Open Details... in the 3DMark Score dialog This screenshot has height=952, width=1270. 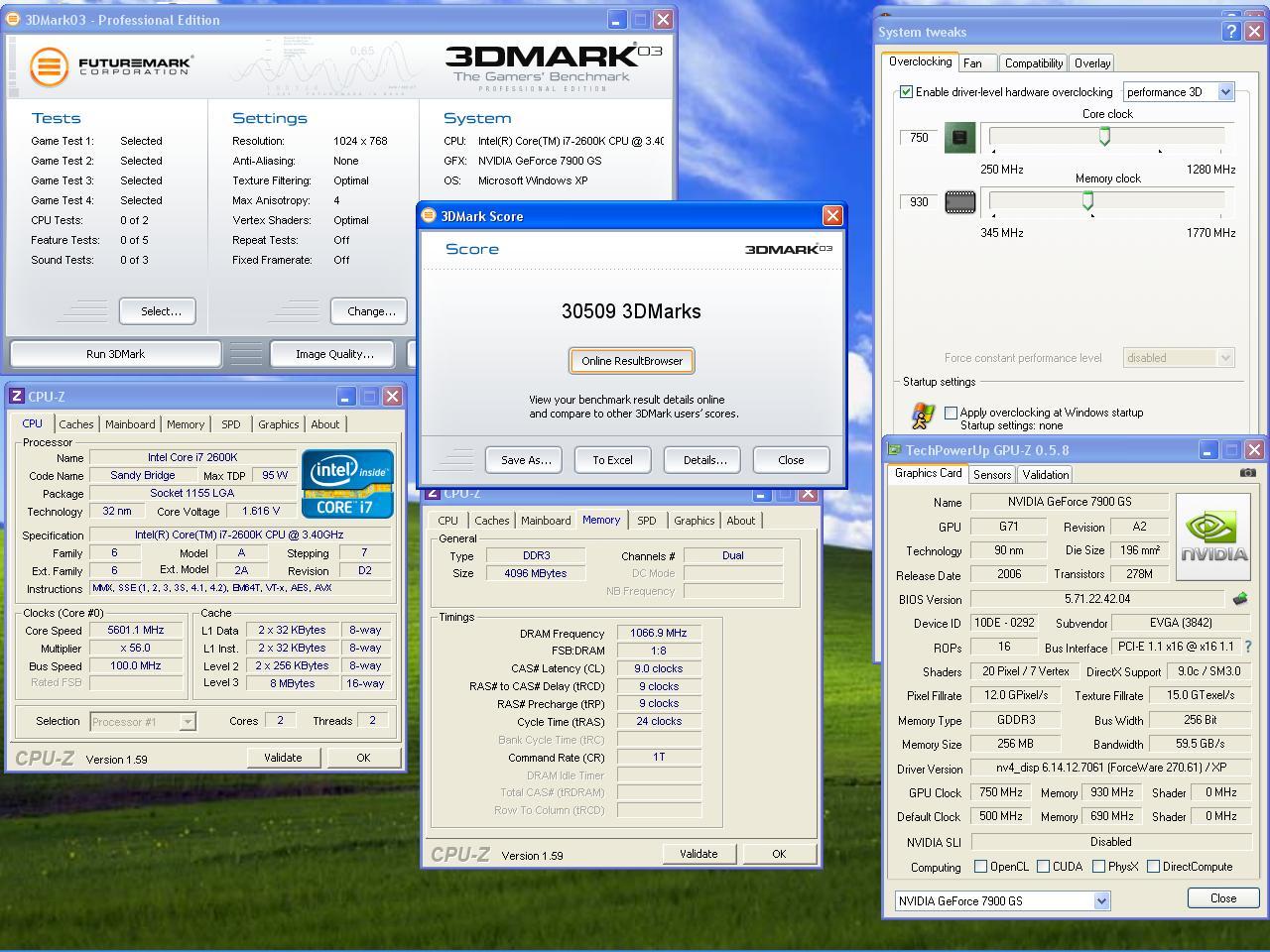(x=704, y=460)
